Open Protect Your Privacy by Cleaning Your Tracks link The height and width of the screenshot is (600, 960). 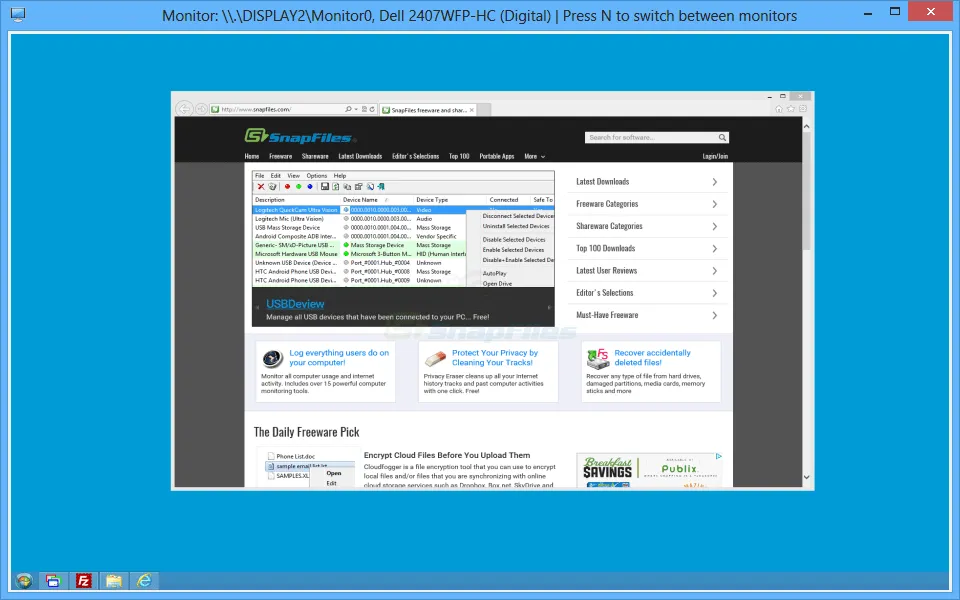pos(495,358)
